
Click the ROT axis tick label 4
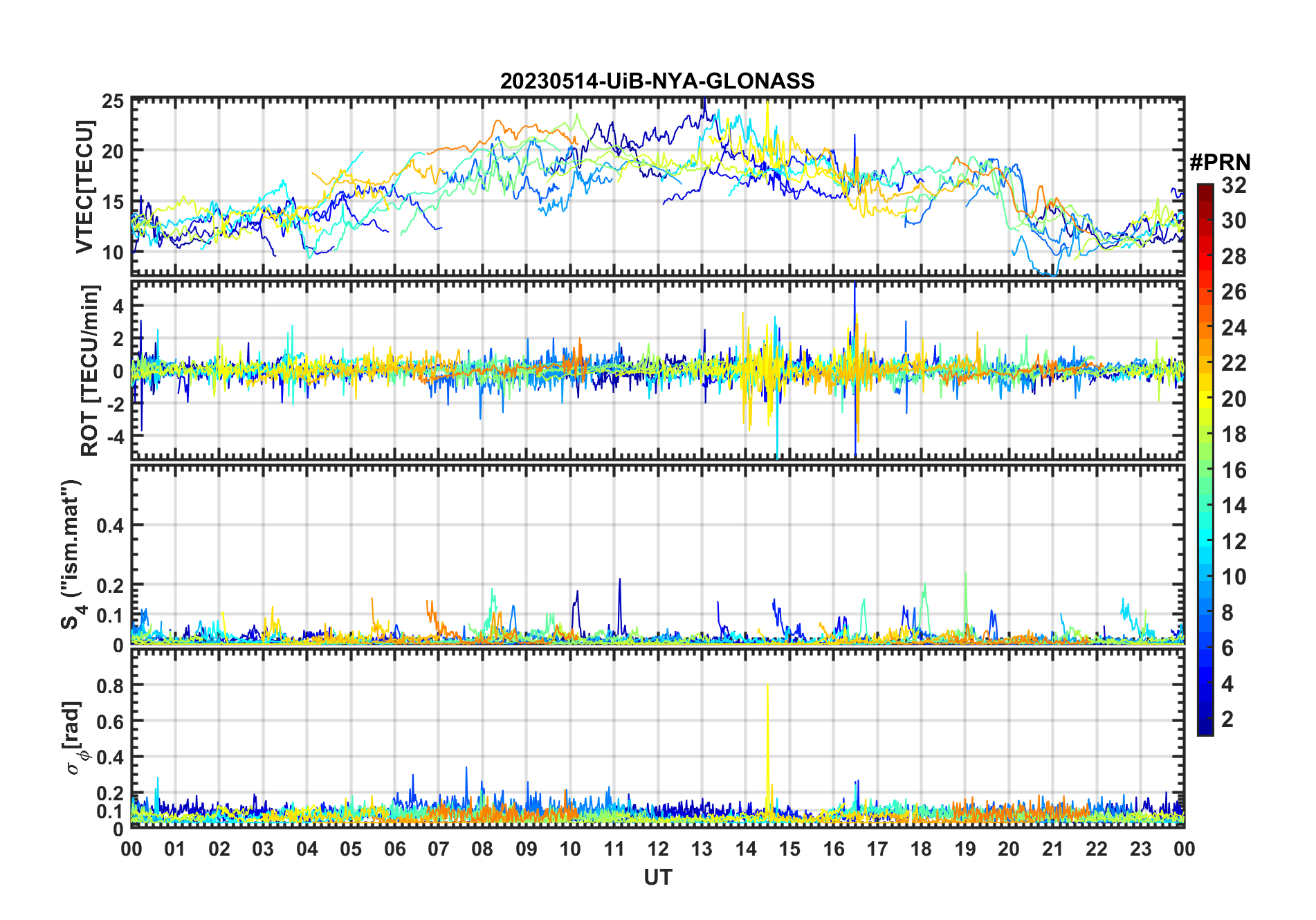[118, 306]
